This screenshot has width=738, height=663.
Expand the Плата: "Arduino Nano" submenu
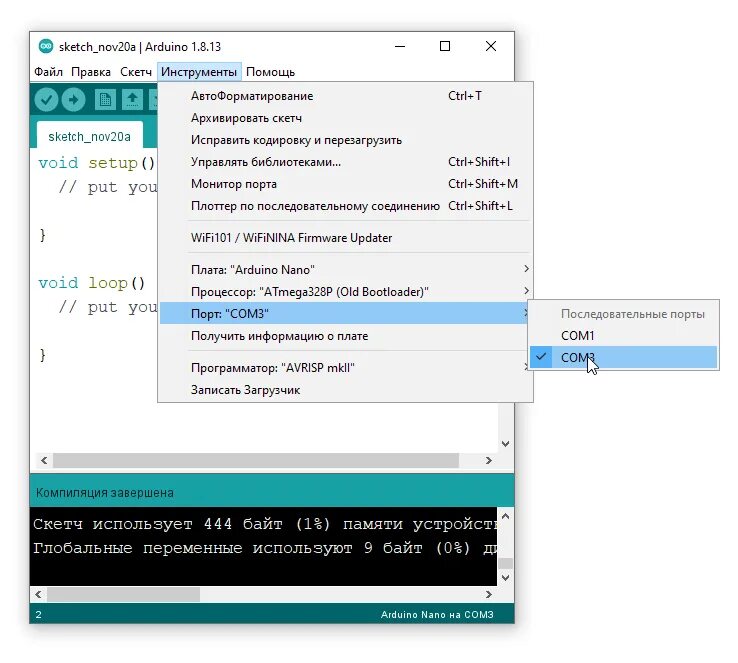(346, 270)
